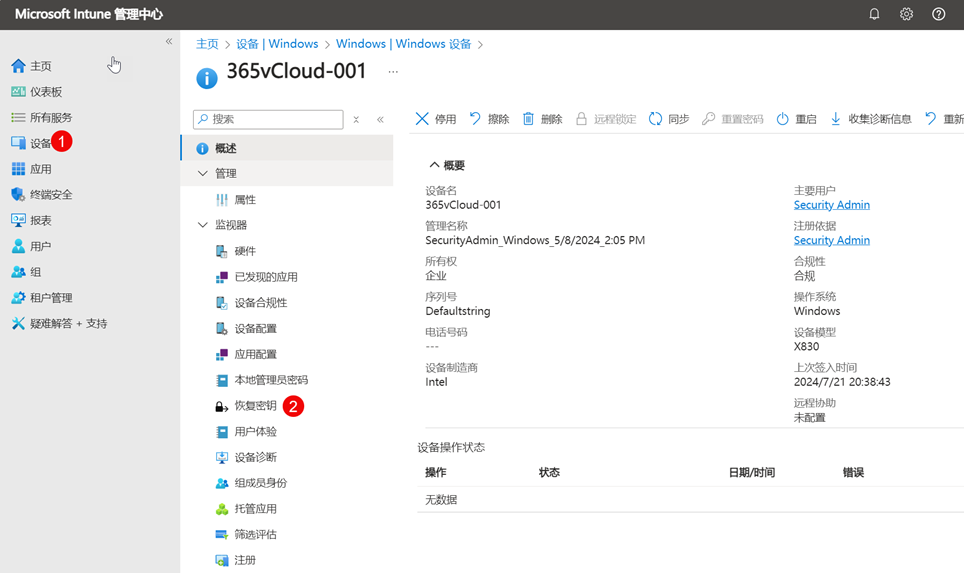Click Microsoft Intune 管理中心 title

click(x=89, y=14)
